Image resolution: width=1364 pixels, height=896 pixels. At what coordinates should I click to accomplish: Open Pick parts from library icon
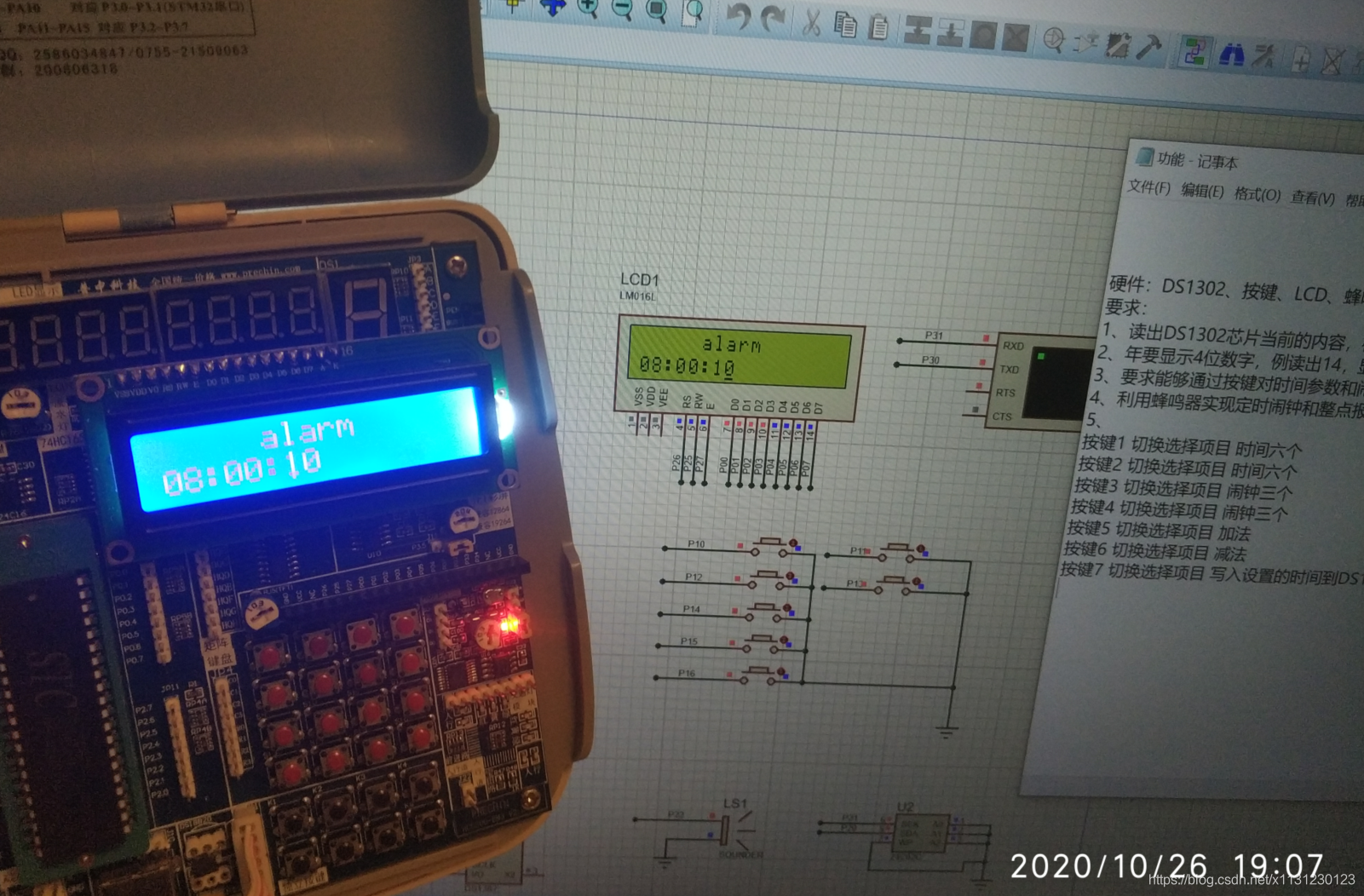1054,40
